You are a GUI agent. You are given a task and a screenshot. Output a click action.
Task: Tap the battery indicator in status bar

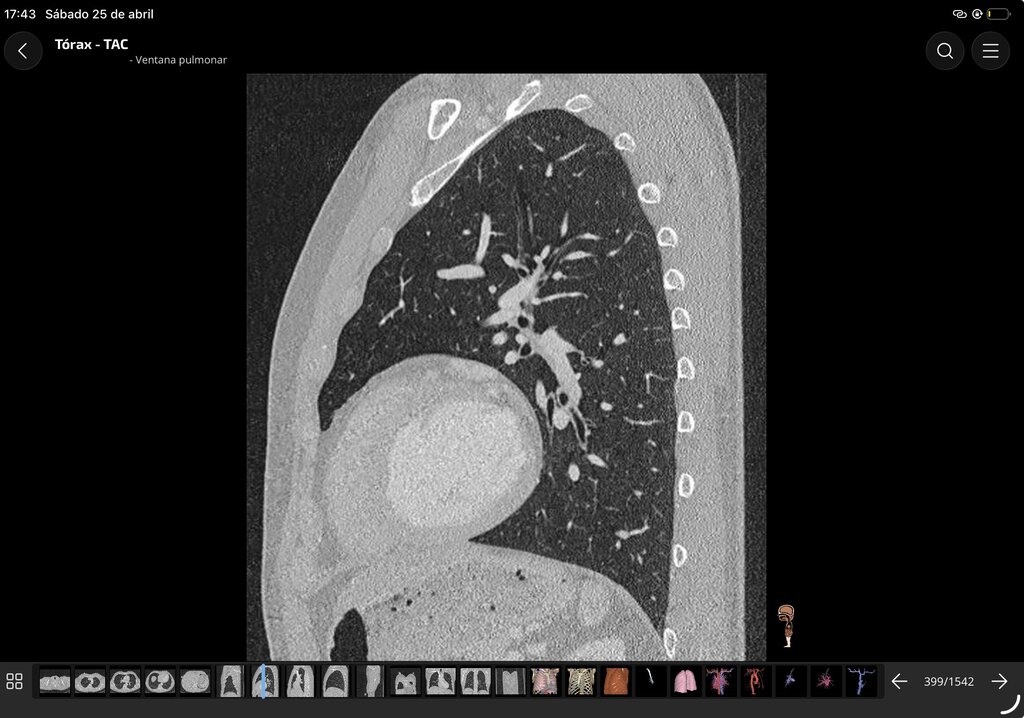998,14
